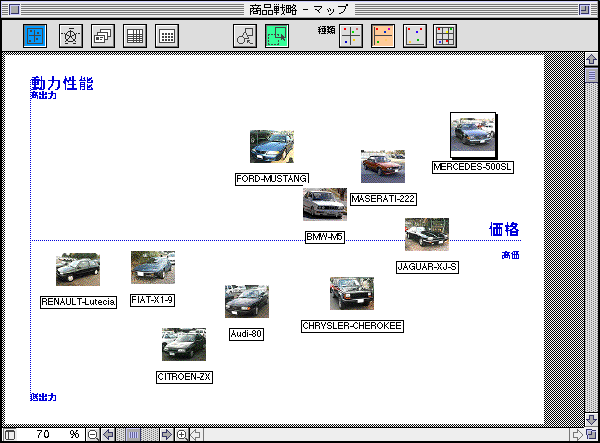Select the Audi 80 car photo
Viewport: 600px width, 443px height.
[247, 301]
